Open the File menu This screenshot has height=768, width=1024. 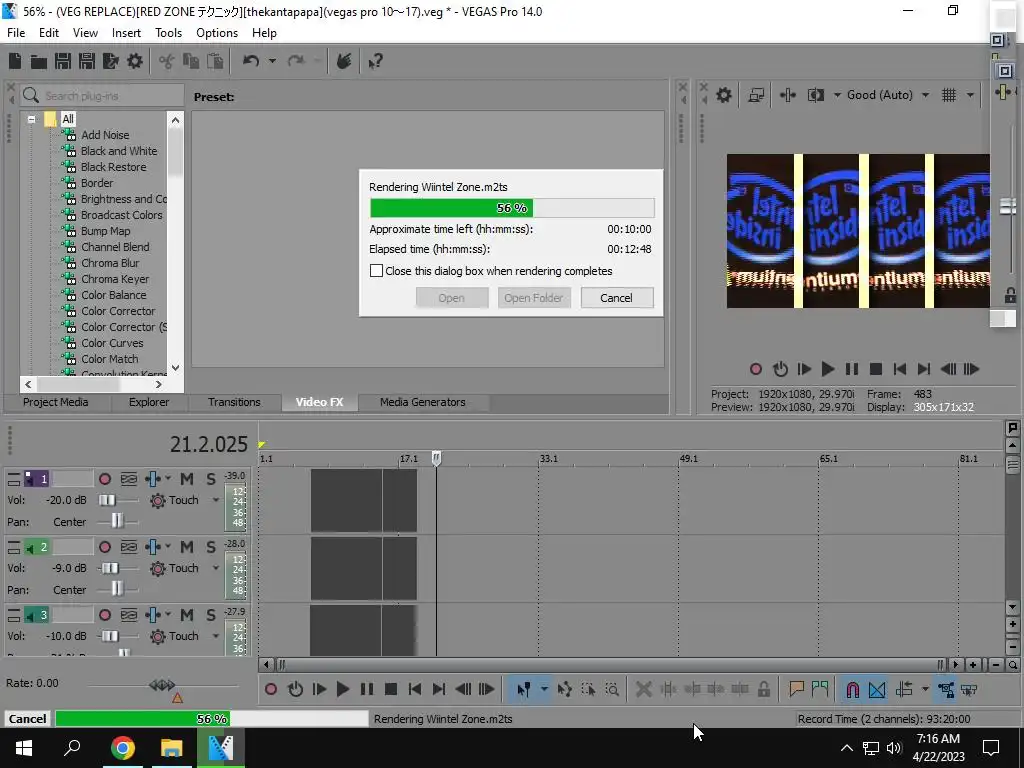click(16, 33)
